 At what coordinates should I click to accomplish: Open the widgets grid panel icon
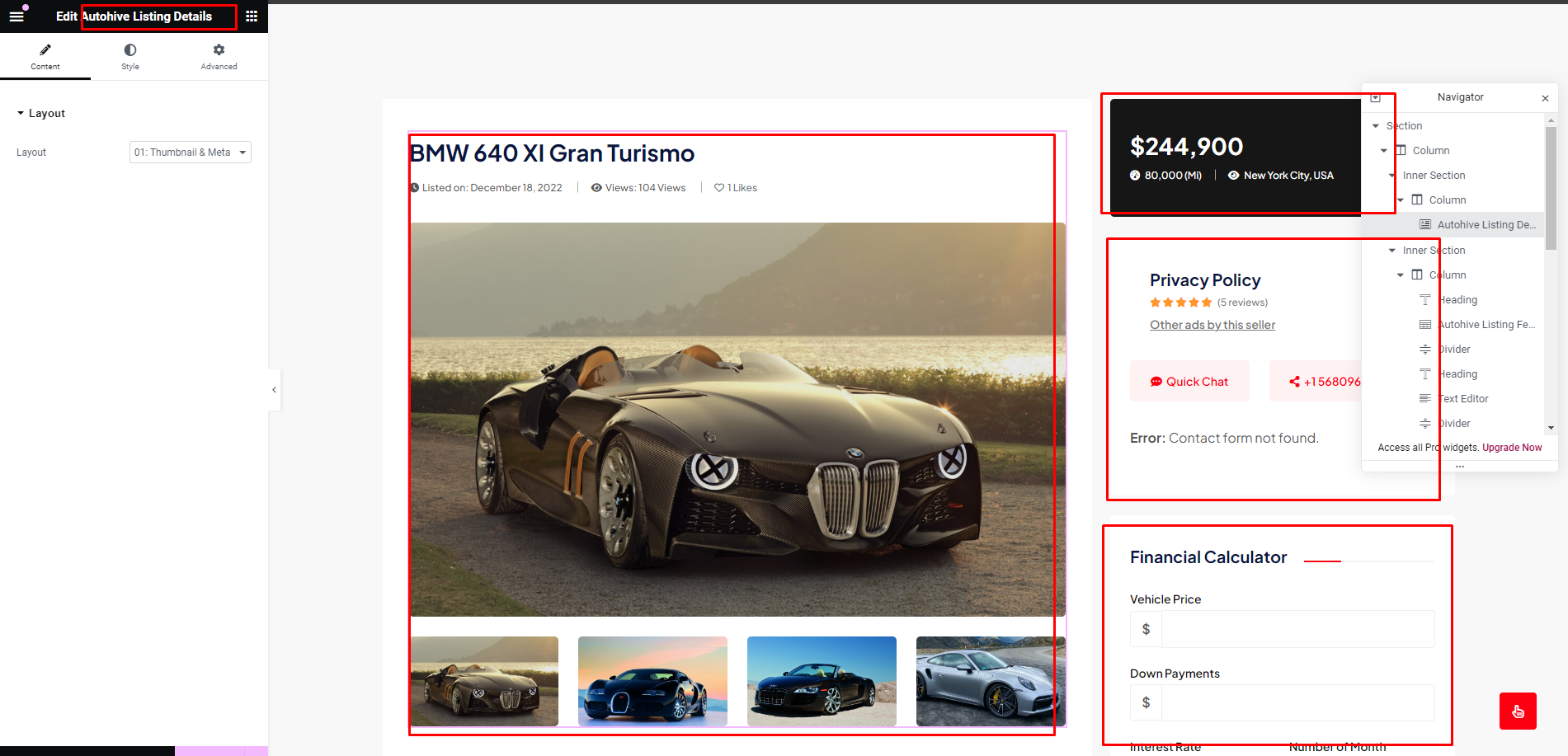(x=252, y=16)
